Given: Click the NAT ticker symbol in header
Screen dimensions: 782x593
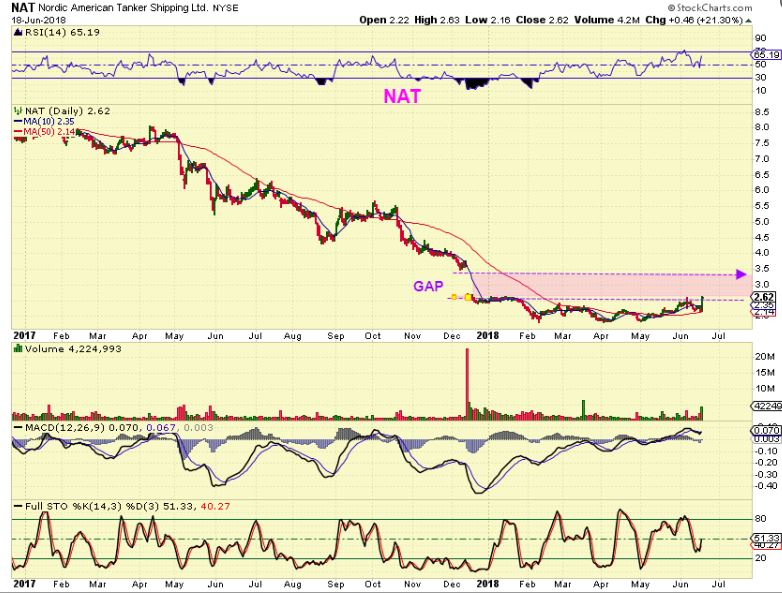Looking at the screenshot, I should pos(23,7).
